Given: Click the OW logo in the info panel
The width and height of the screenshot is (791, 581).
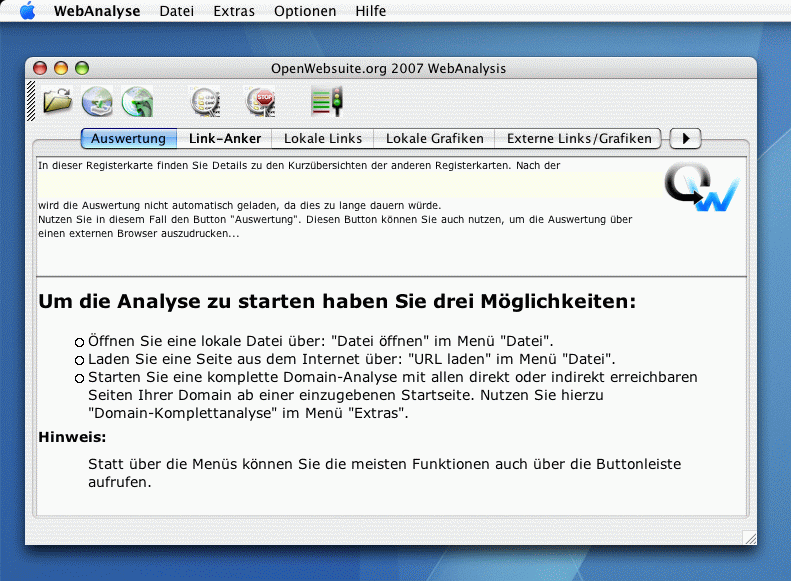Looking at the screenshot, I should pyautogui.click(x=701, y=187).
